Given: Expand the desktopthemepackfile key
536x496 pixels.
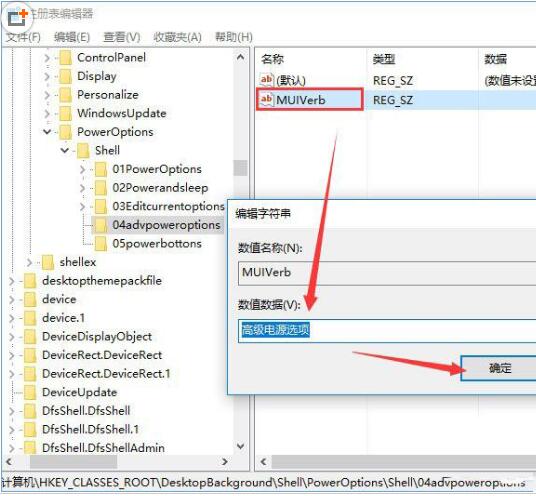Looking at the screenshot, I should 12,281.
